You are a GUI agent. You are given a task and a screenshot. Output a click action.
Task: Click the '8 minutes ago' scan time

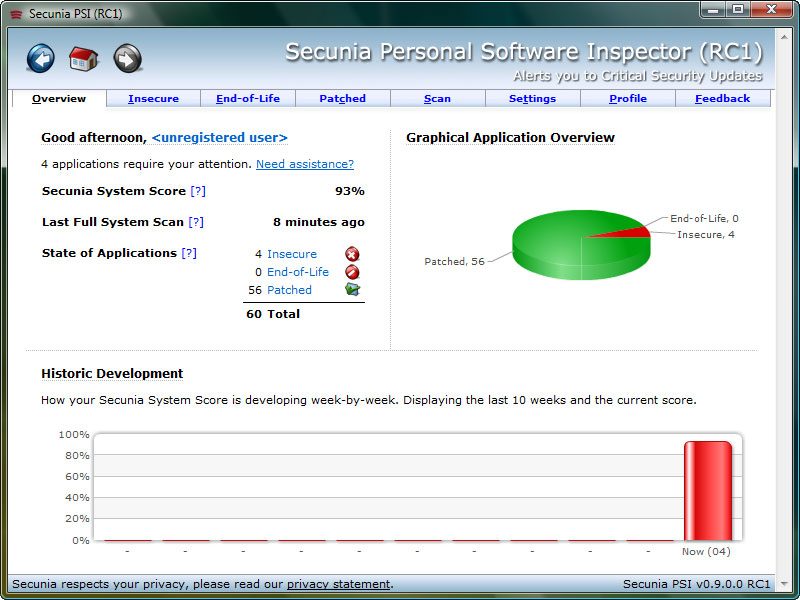click(319, 222)
